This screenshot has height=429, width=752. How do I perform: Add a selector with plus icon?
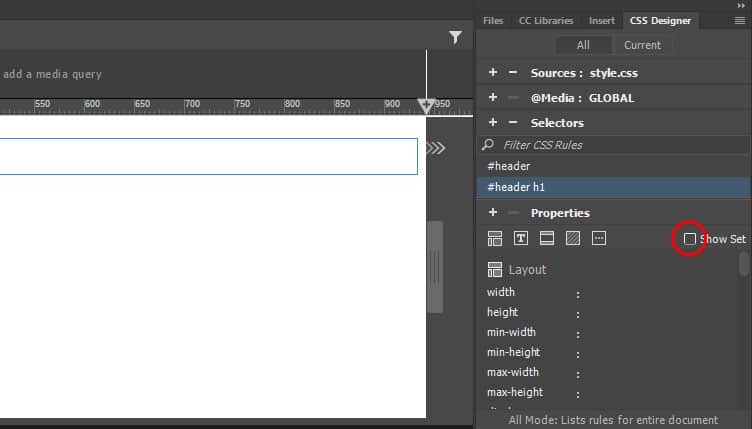[x=493, y=122]
